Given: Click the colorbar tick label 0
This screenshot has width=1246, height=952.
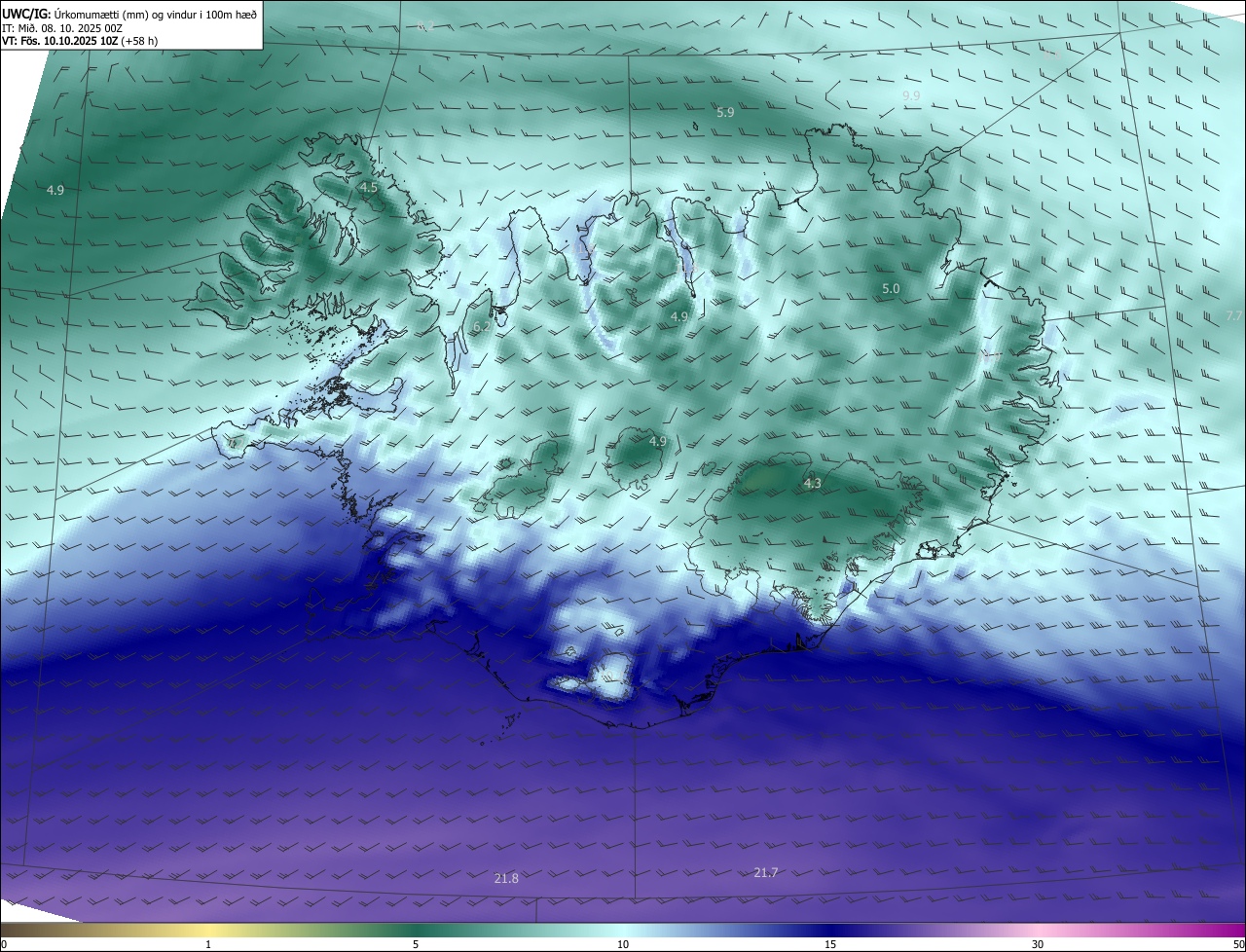Looking at the screenshot, I should click(x=4, y=944).
